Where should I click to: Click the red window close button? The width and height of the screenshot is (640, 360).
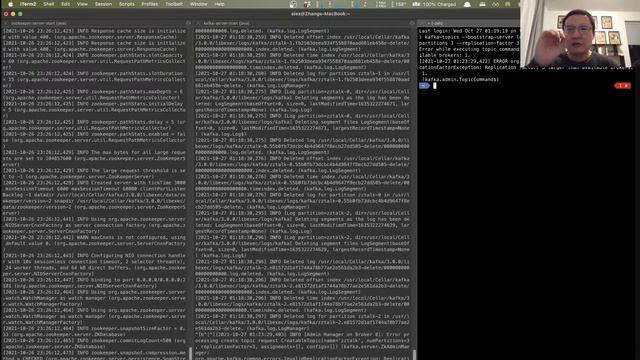coord(6,14)
